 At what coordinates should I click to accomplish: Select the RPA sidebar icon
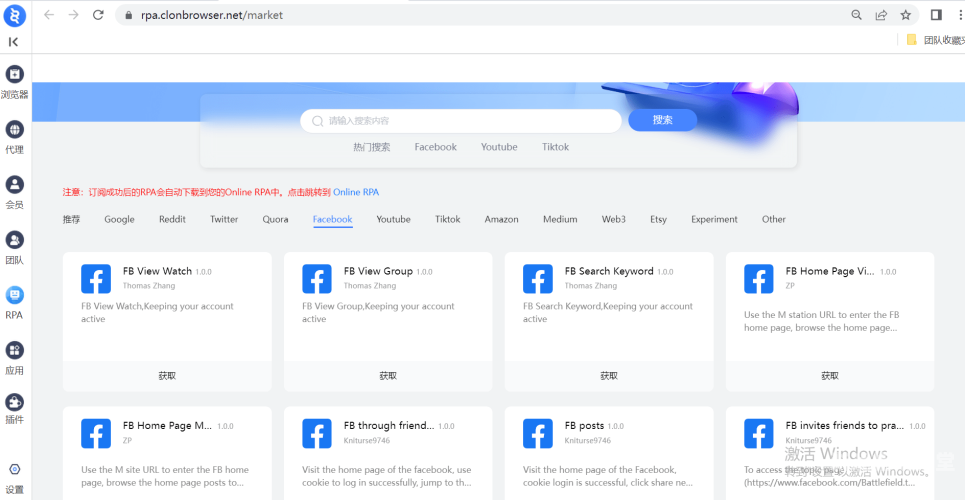pyautogui.click(x=14, y=295)
